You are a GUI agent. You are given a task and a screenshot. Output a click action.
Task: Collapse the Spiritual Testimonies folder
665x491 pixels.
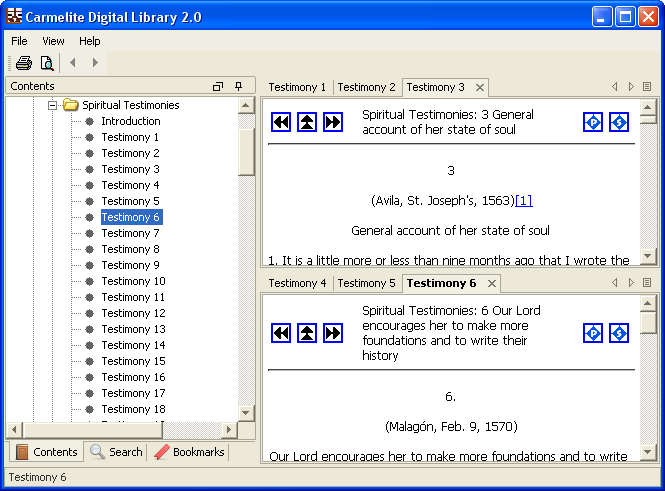pyautogui.click(x=53, y=105)
